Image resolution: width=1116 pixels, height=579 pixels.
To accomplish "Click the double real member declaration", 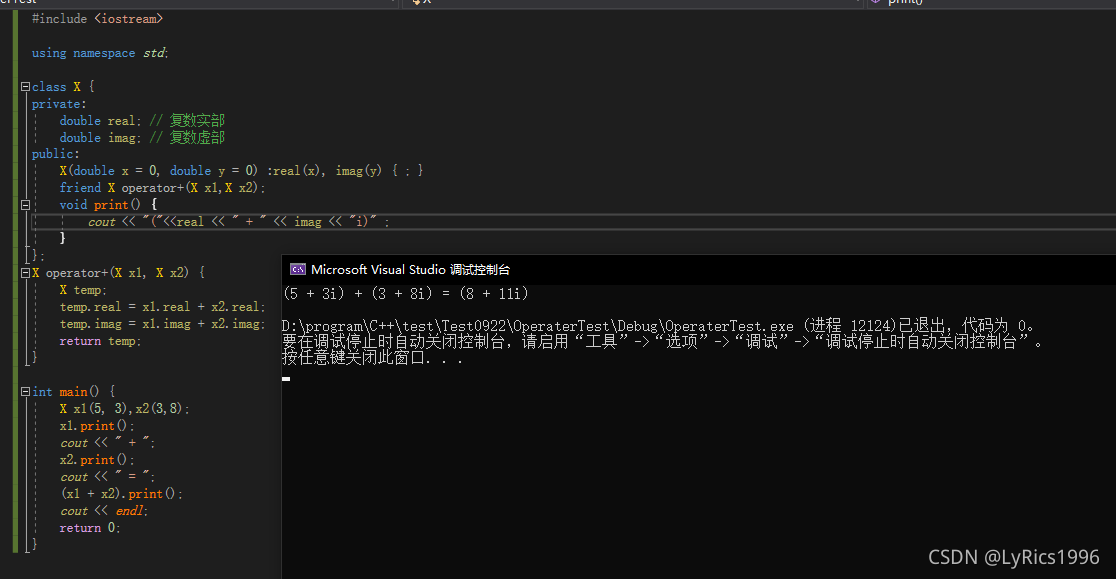I will pos(142,121).
